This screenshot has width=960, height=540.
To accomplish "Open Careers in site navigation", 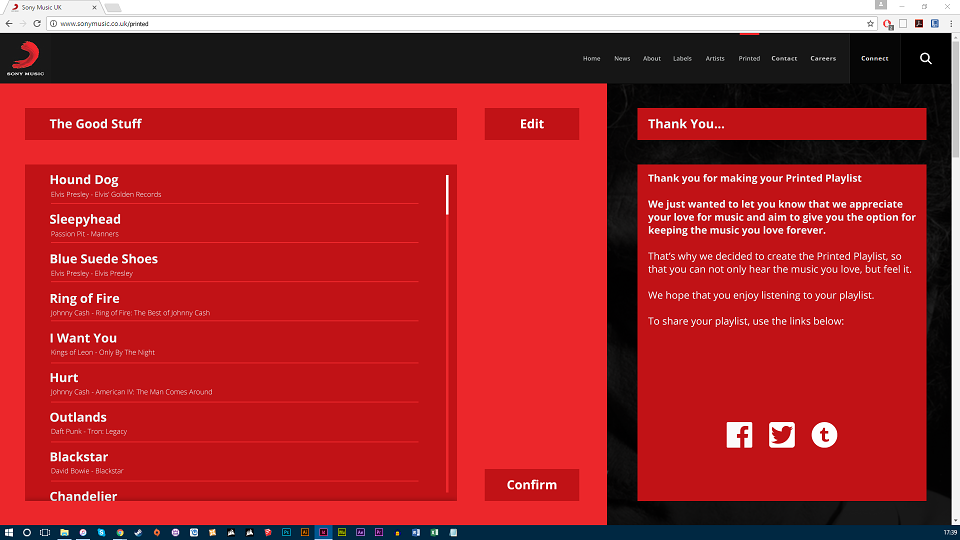I will (823, 59).
